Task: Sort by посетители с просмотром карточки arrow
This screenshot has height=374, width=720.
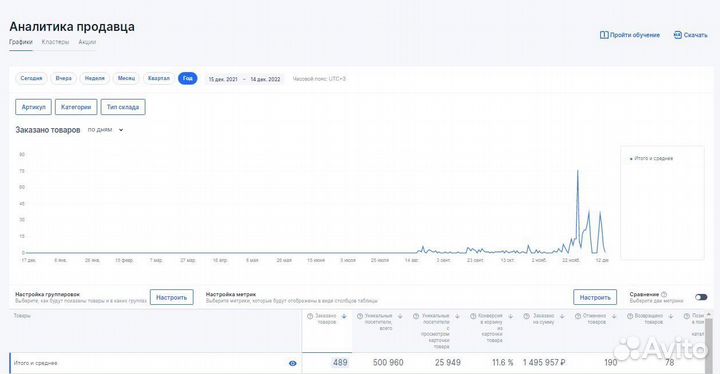Action: pos(457,316)
